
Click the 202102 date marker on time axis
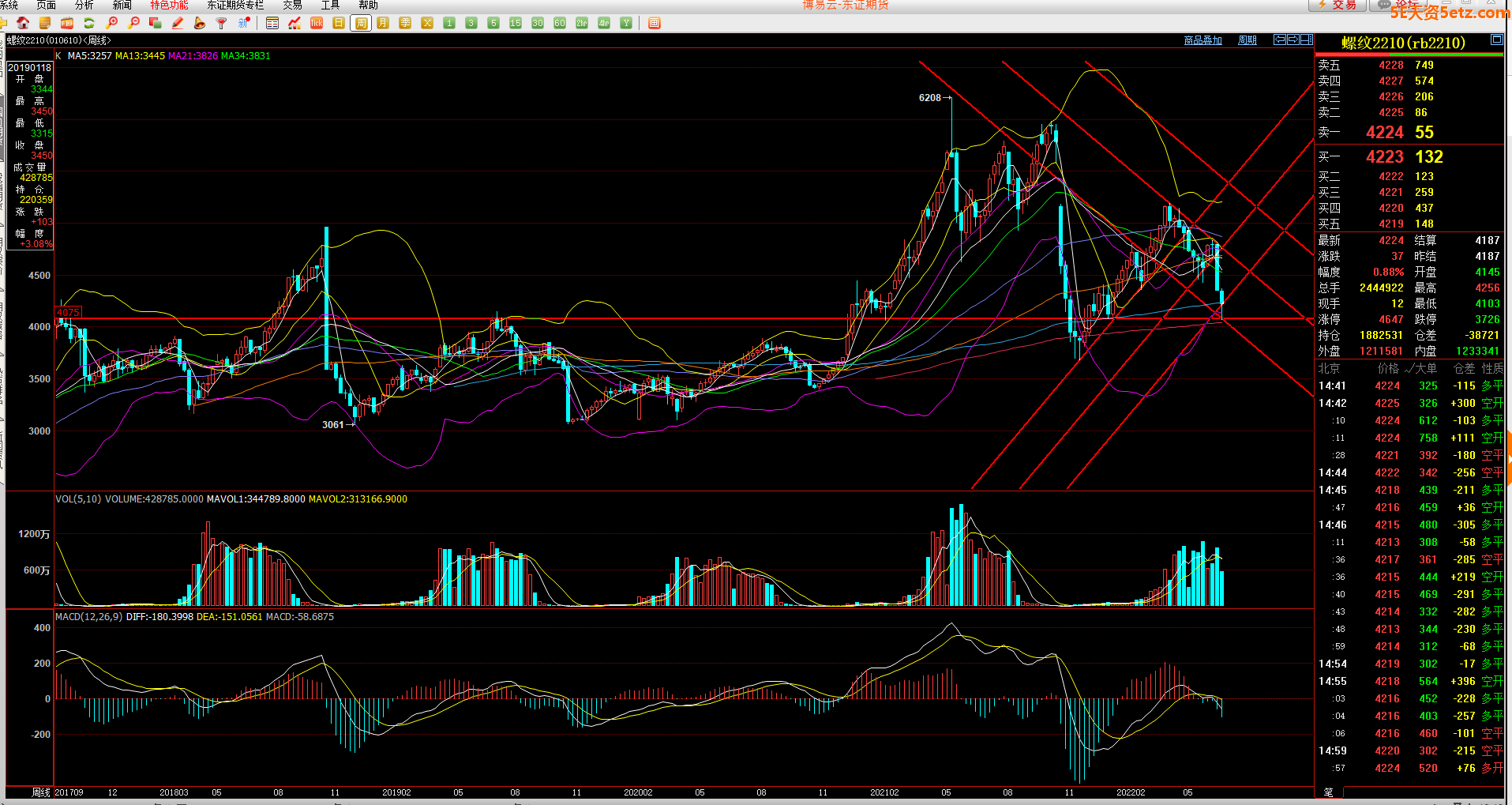click(x=884, y=792)
